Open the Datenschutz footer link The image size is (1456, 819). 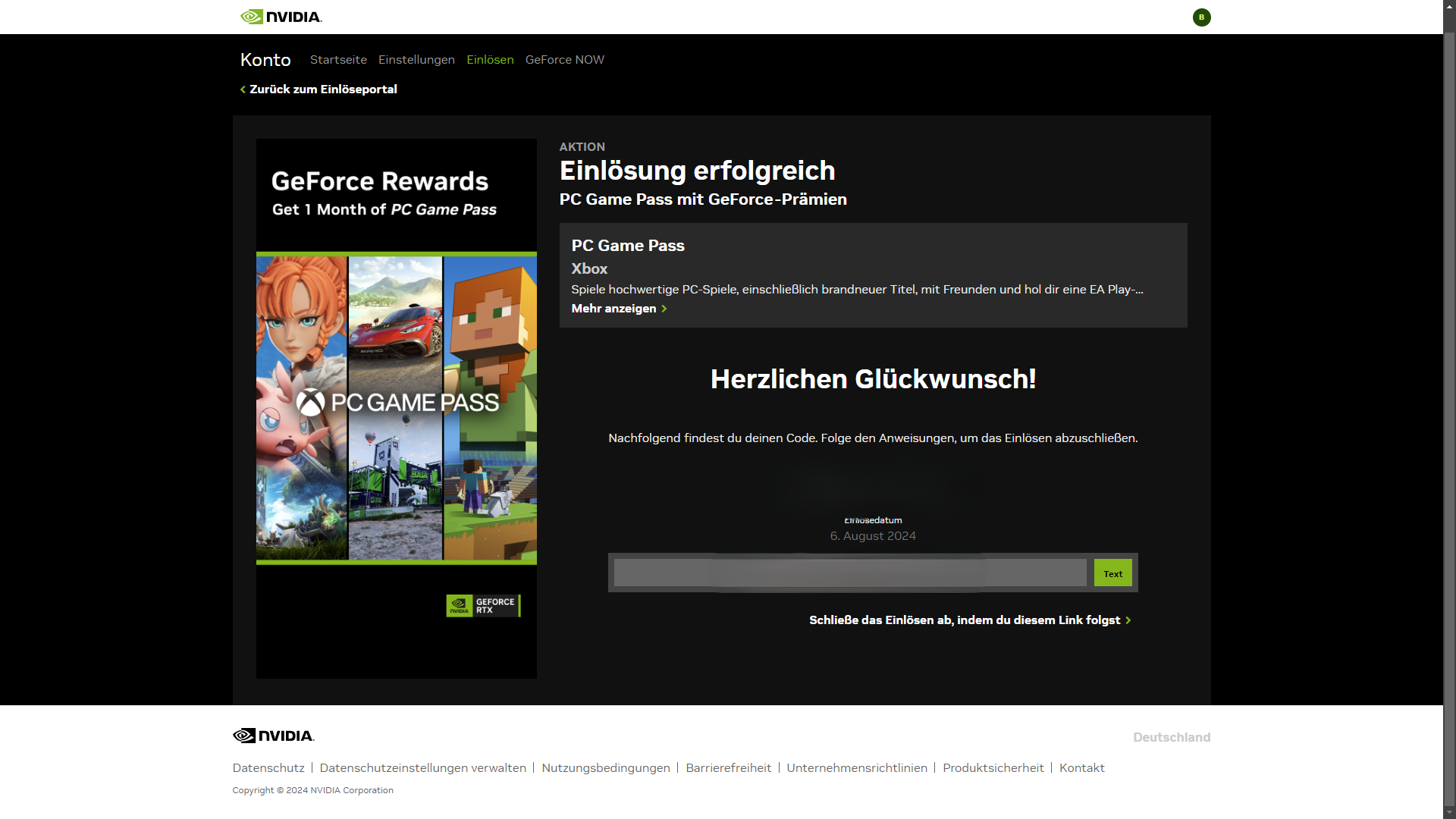268,767
